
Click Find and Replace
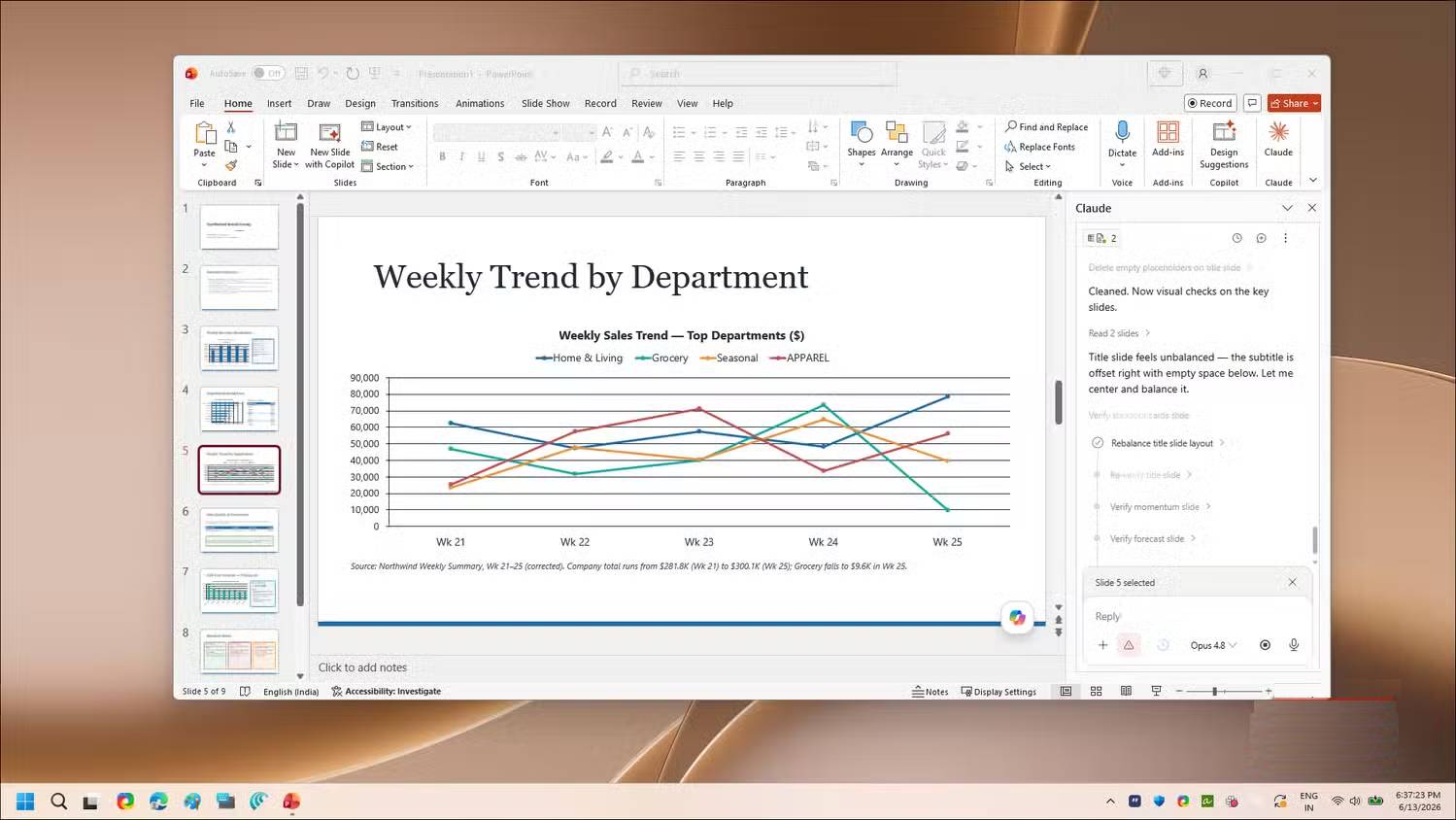1046,127
